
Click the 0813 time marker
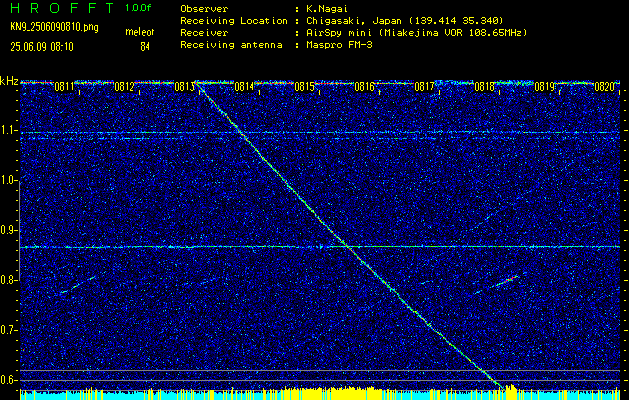click(x=184, y=87)
